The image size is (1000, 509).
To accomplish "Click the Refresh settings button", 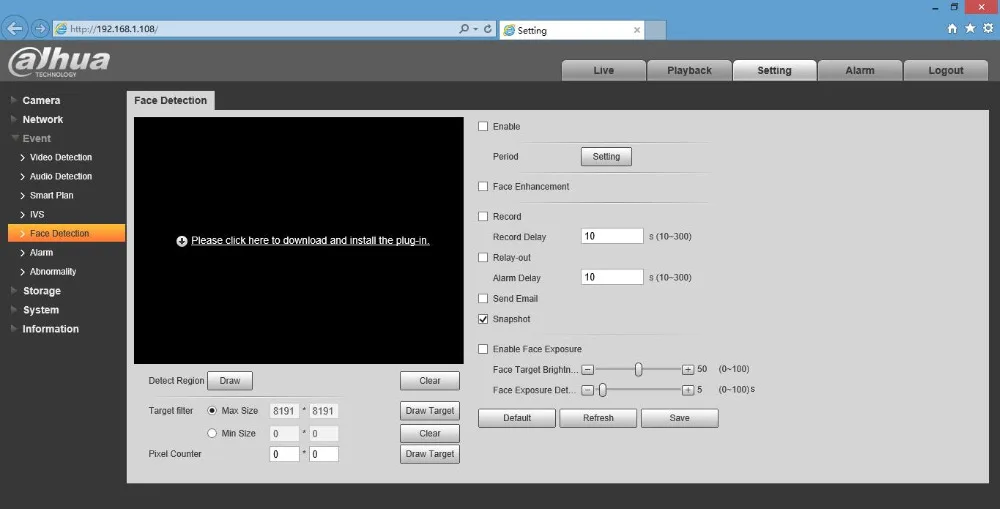I will tap(598, 418).
